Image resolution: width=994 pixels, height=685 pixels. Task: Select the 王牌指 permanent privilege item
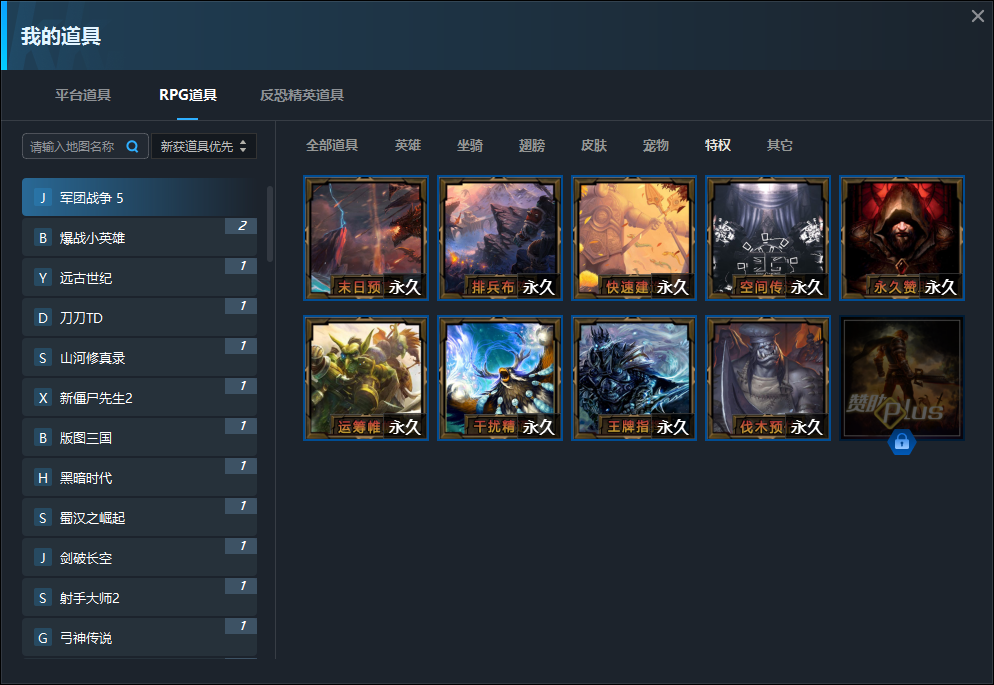coord(634,378)
